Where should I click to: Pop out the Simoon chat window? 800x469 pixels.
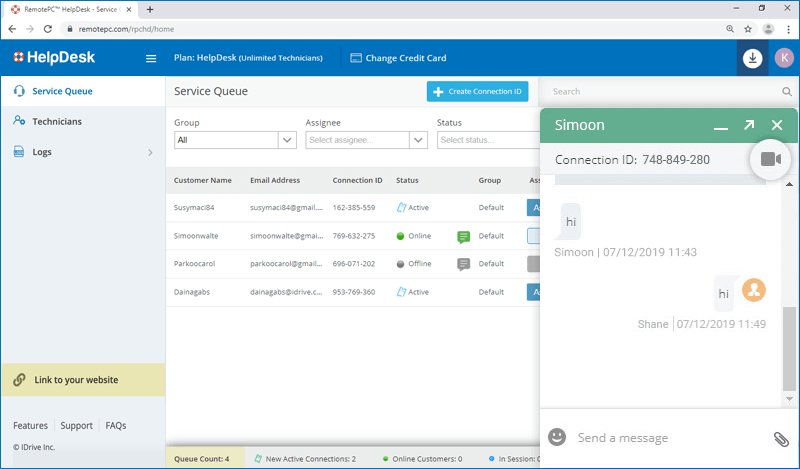click(748, 126)
